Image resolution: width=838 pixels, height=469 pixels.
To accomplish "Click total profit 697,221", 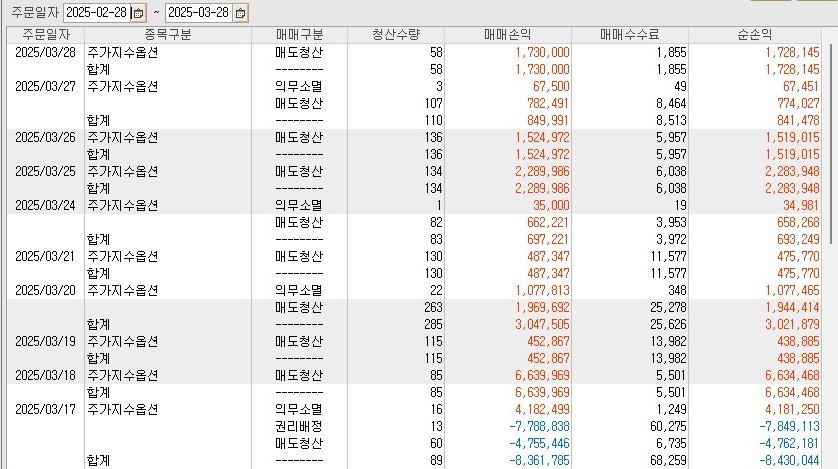I will 548,239.
